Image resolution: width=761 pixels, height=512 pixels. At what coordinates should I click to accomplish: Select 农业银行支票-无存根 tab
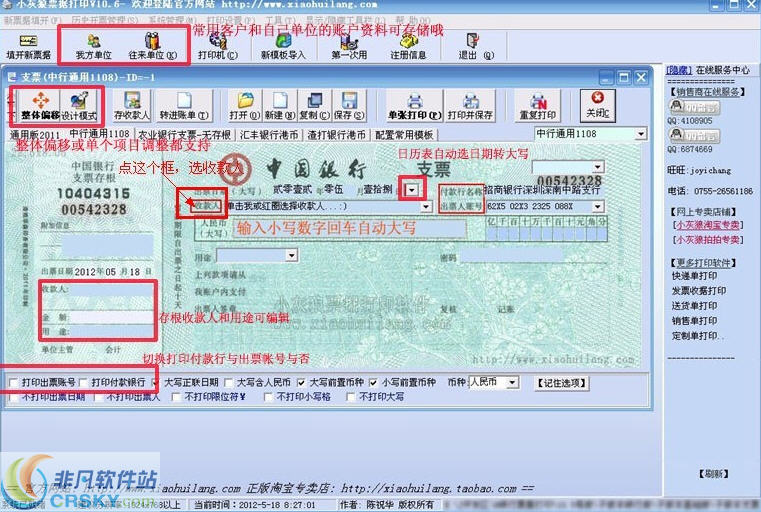pos(184,135)
